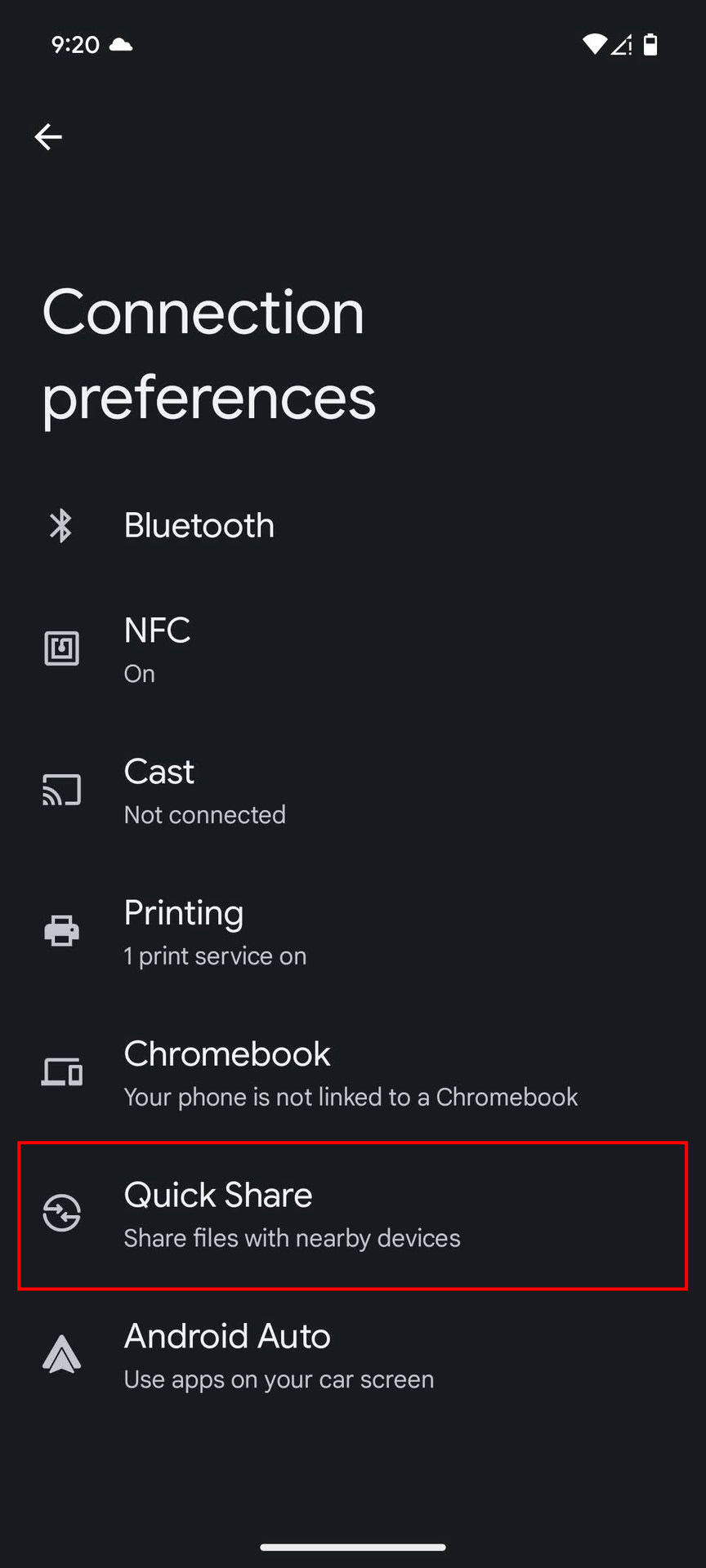This screenshot has width=706, height=1568.
Task: Tap the Cast screen icon
Action: pyautogui.click(x=61, y=791)
